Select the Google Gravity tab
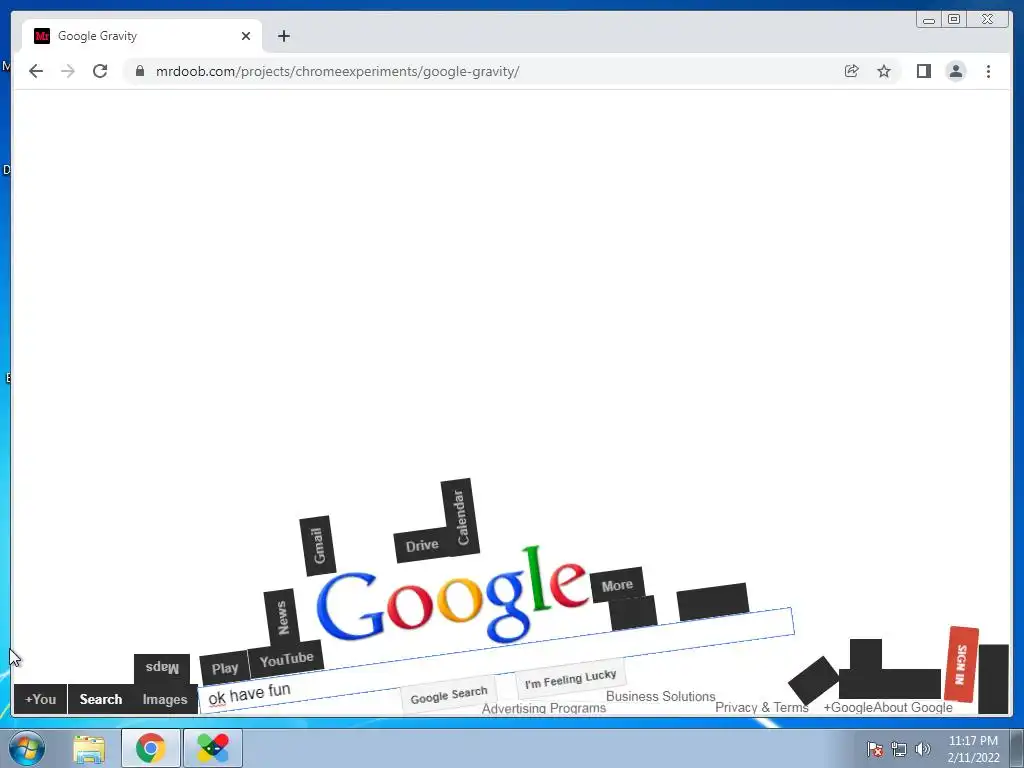The height and width of the screenshot is (768, 1024). click(142, 36)
